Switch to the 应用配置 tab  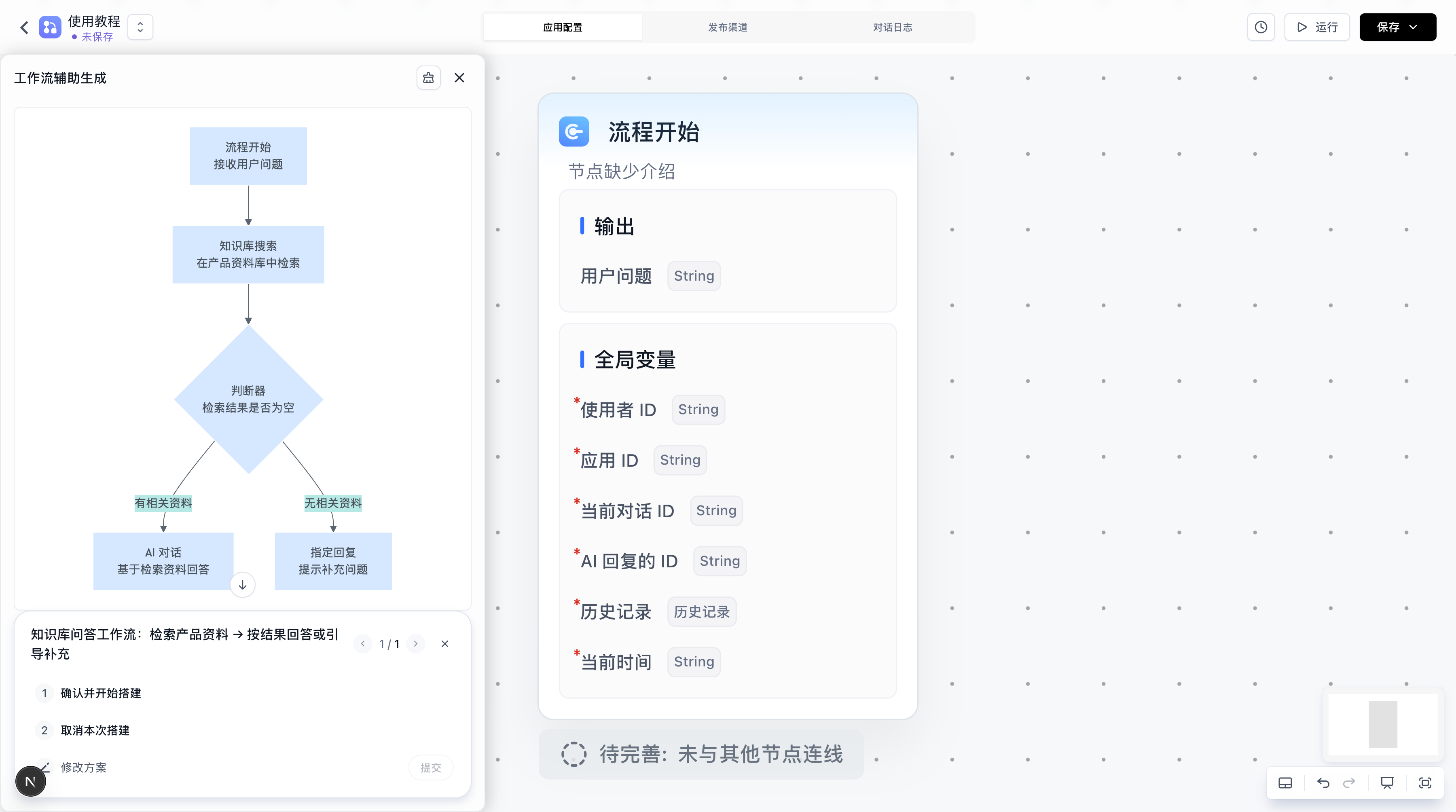563,27
